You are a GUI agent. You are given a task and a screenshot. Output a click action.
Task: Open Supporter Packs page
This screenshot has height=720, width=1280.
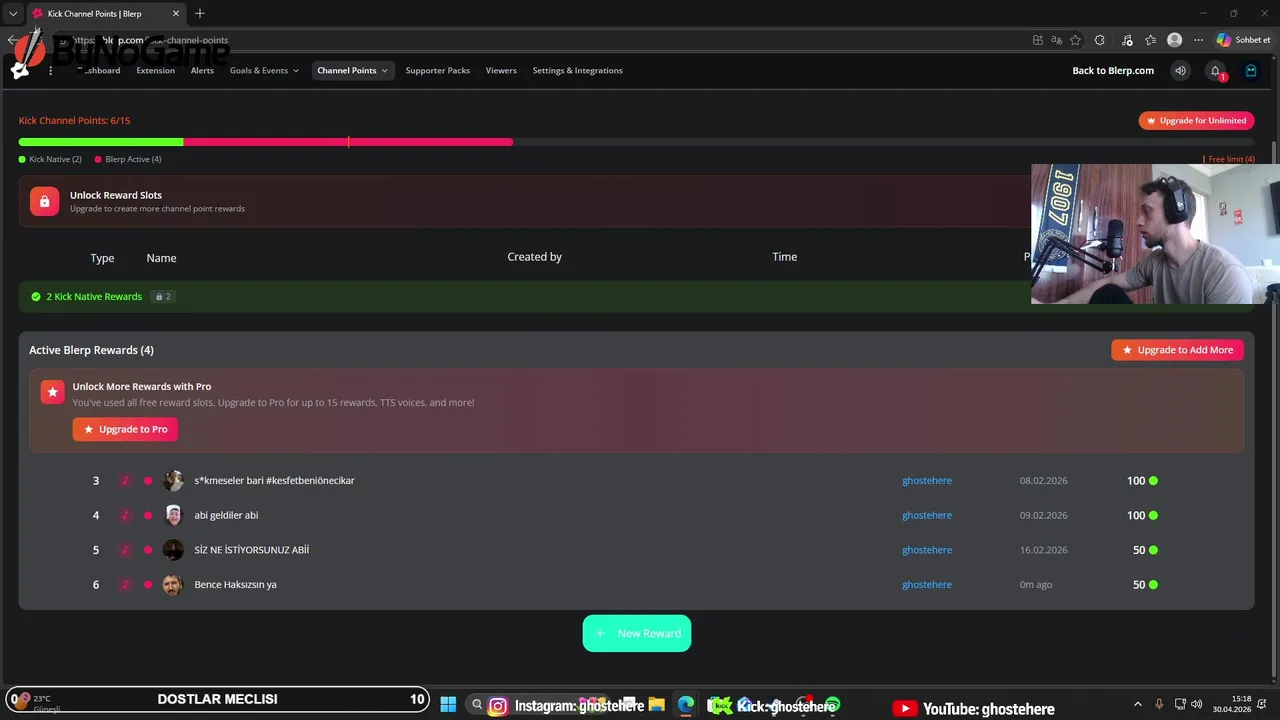[437, 71]
